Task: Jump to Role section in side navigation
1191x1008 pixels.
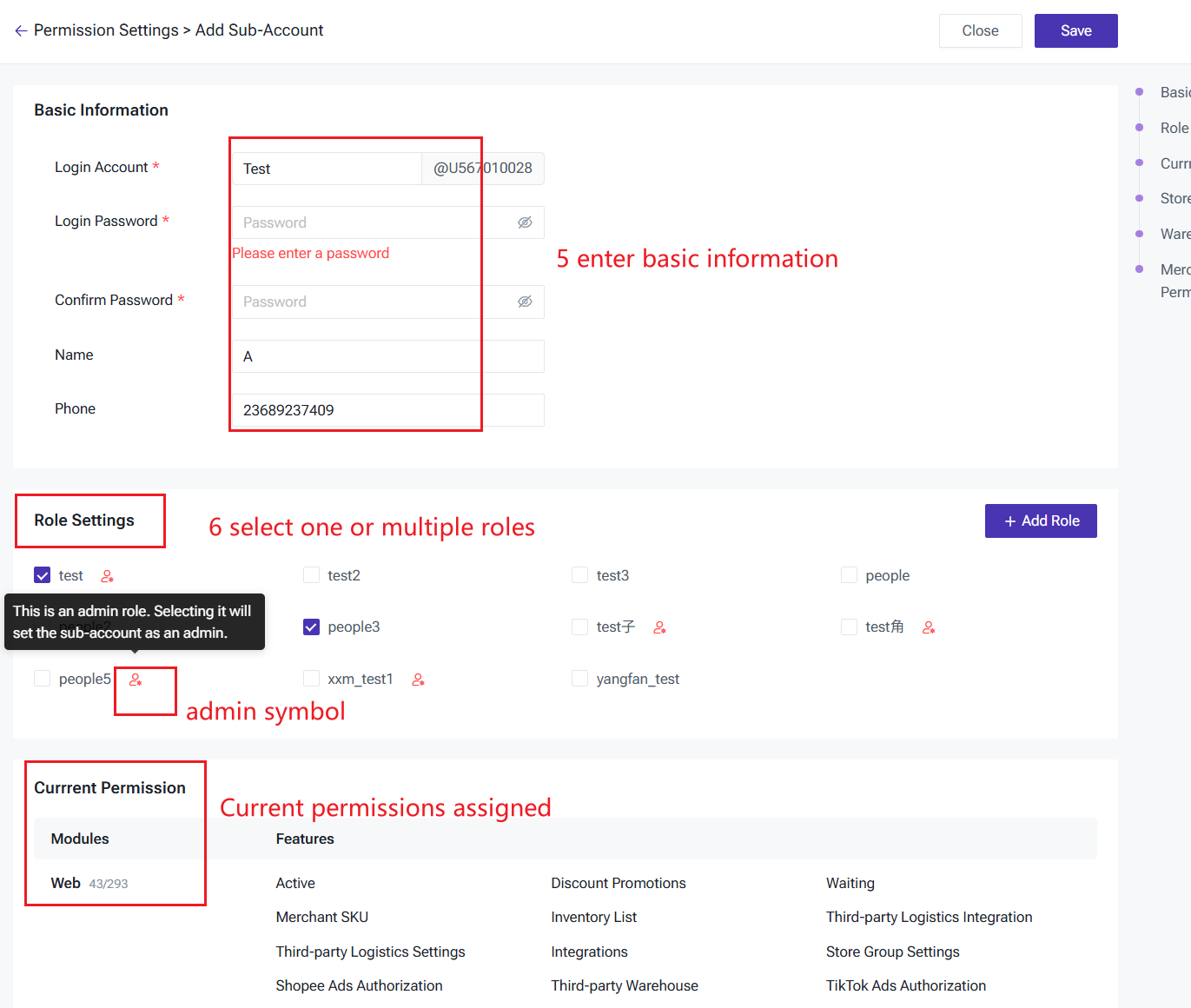Action: [1174, 128]
